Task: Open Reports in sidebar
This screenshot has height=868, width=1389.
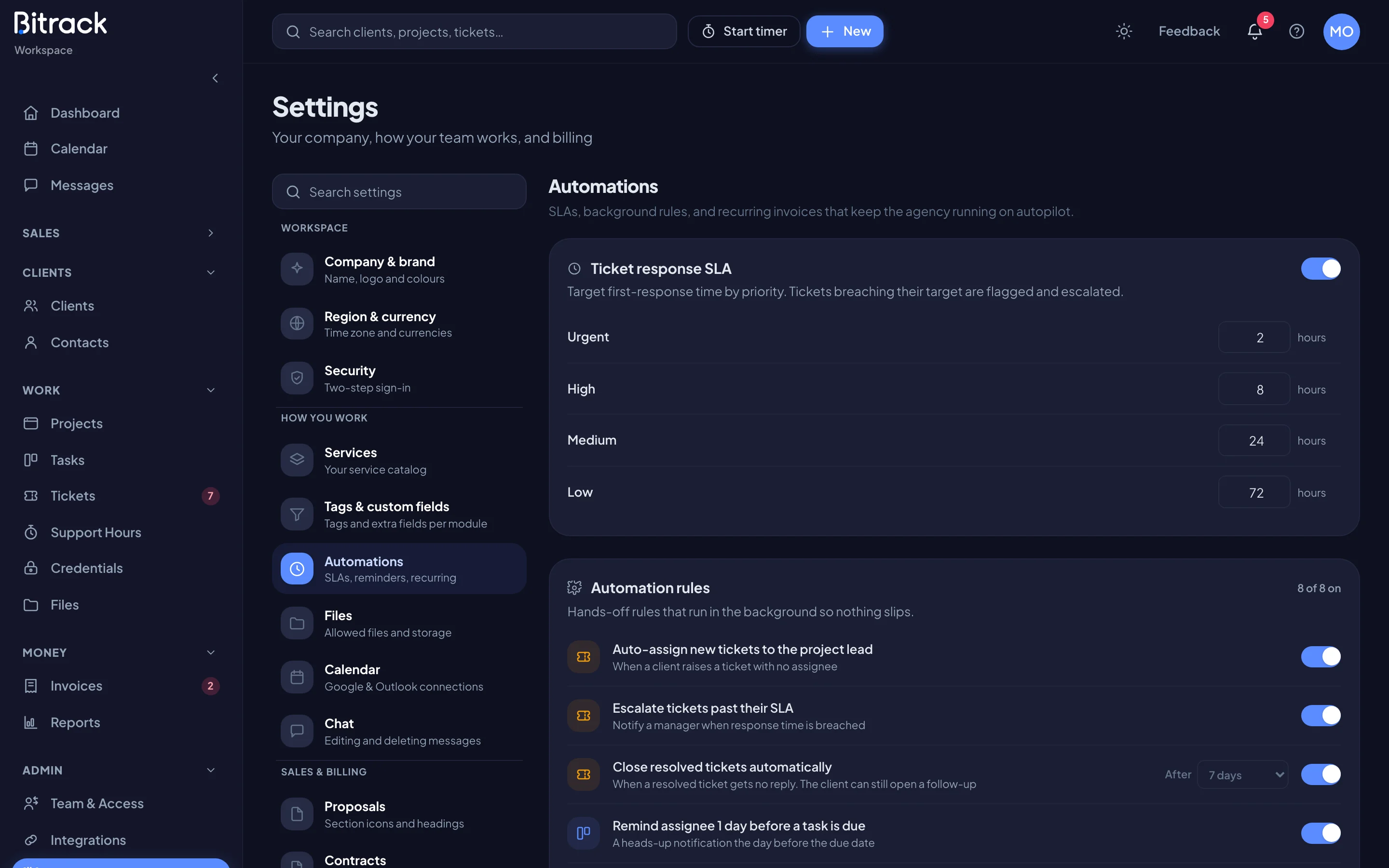Action: click(121, 723)
